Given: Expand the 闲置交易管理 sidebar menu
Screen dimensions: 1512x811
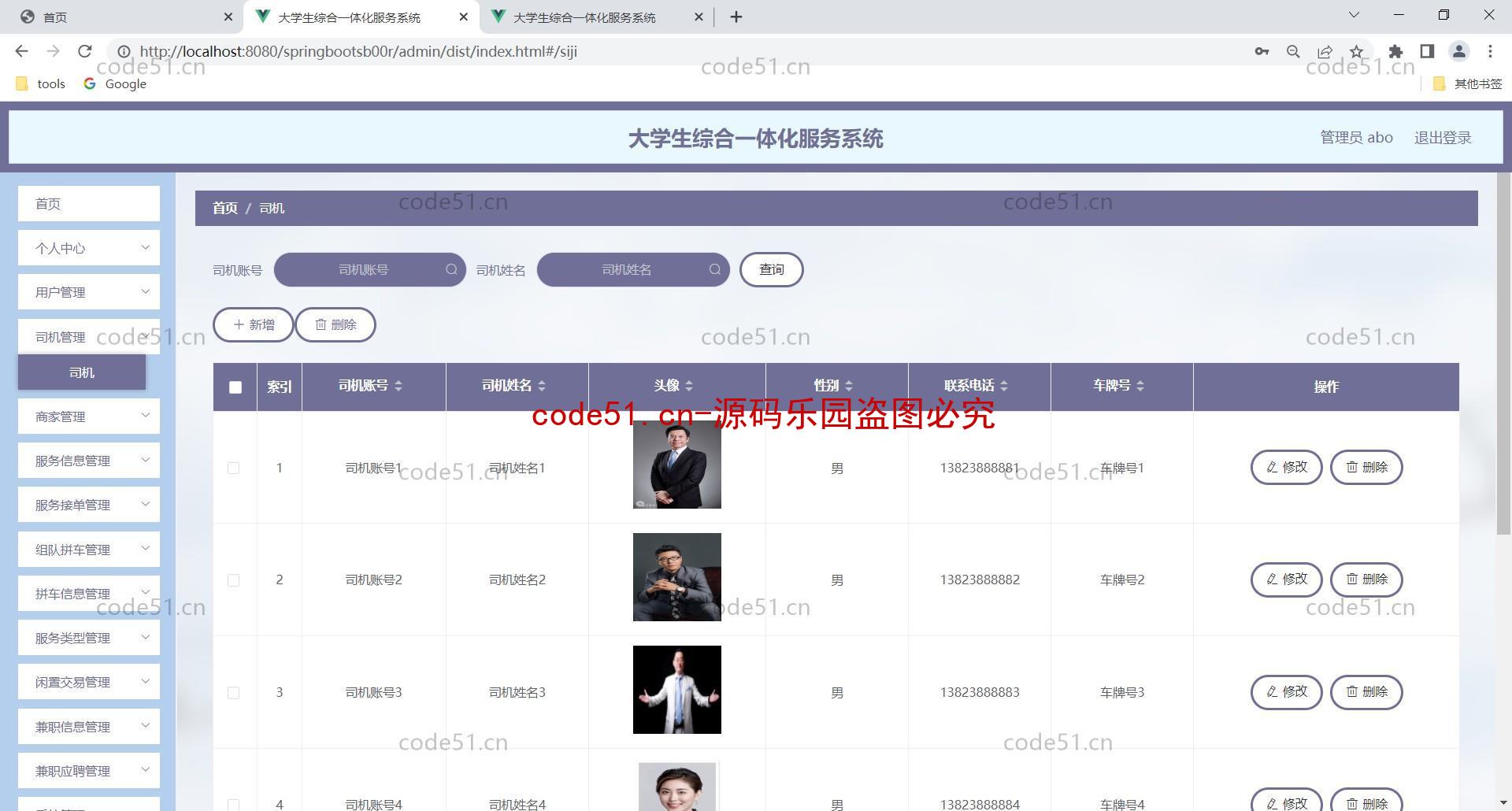Looking at the screenshot, I should (x=89, y=682).
